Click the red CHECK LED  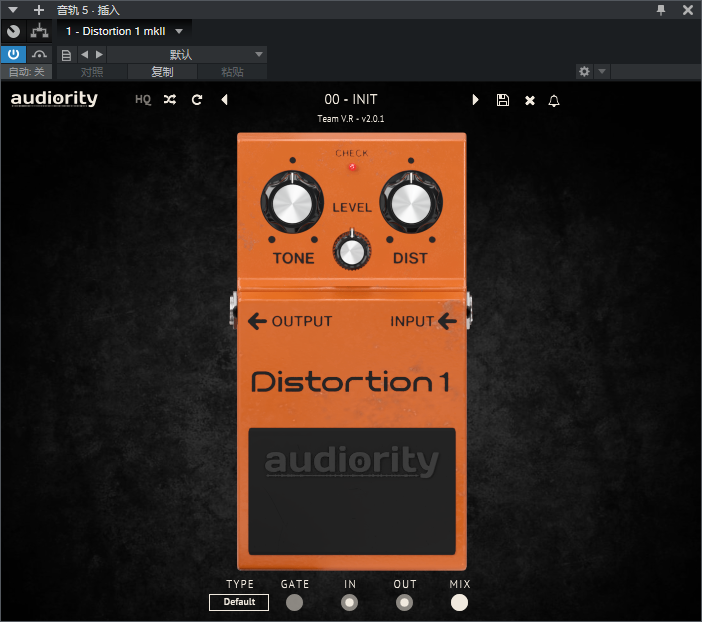point(352,167)
